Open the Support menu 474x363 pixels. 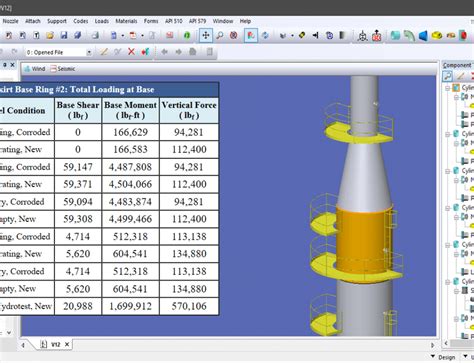[x=57, y=21]
